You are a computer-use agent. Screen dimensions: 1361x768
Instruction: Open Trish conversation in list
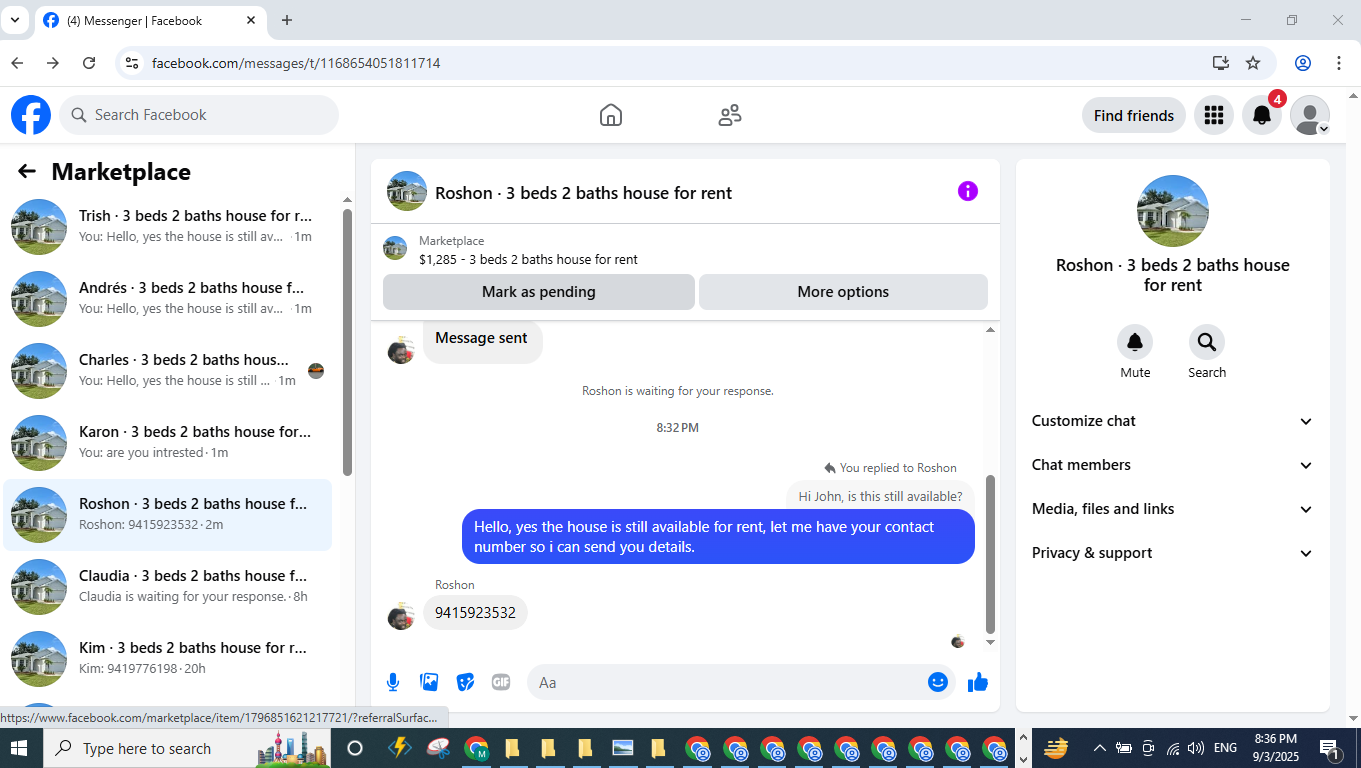[168, 226]
